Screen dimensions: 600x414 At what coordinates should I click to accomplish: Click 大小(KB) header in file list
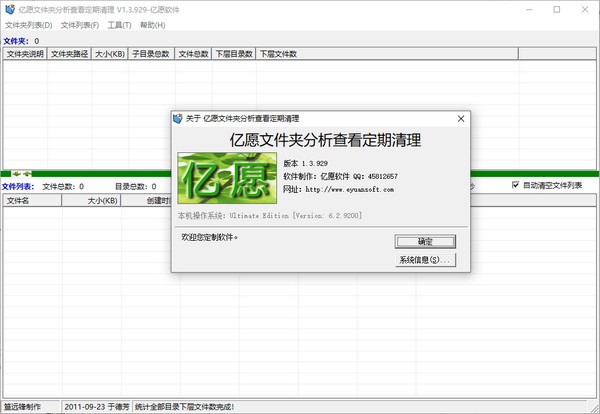pyautogui.click(x=91, y=200)
